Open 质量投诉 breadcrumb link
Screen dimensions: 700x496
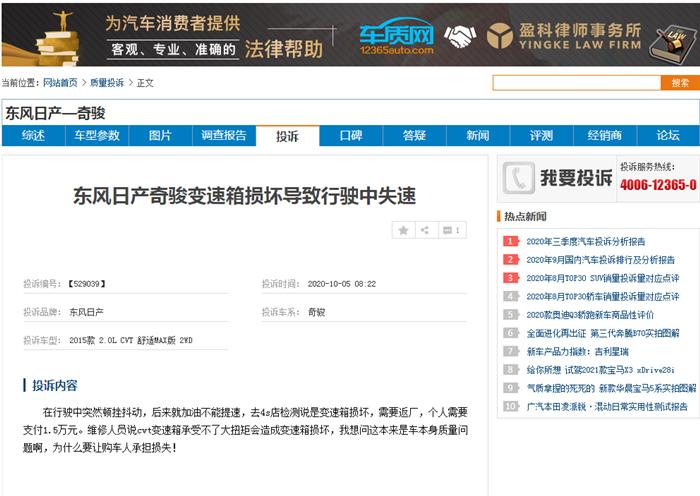pos(107,83)
